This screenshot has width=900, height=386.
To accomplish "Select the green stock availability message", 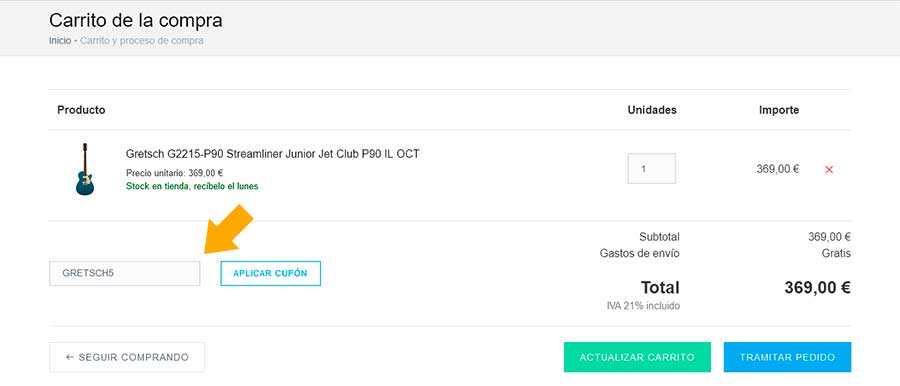I will coord(192,186).
